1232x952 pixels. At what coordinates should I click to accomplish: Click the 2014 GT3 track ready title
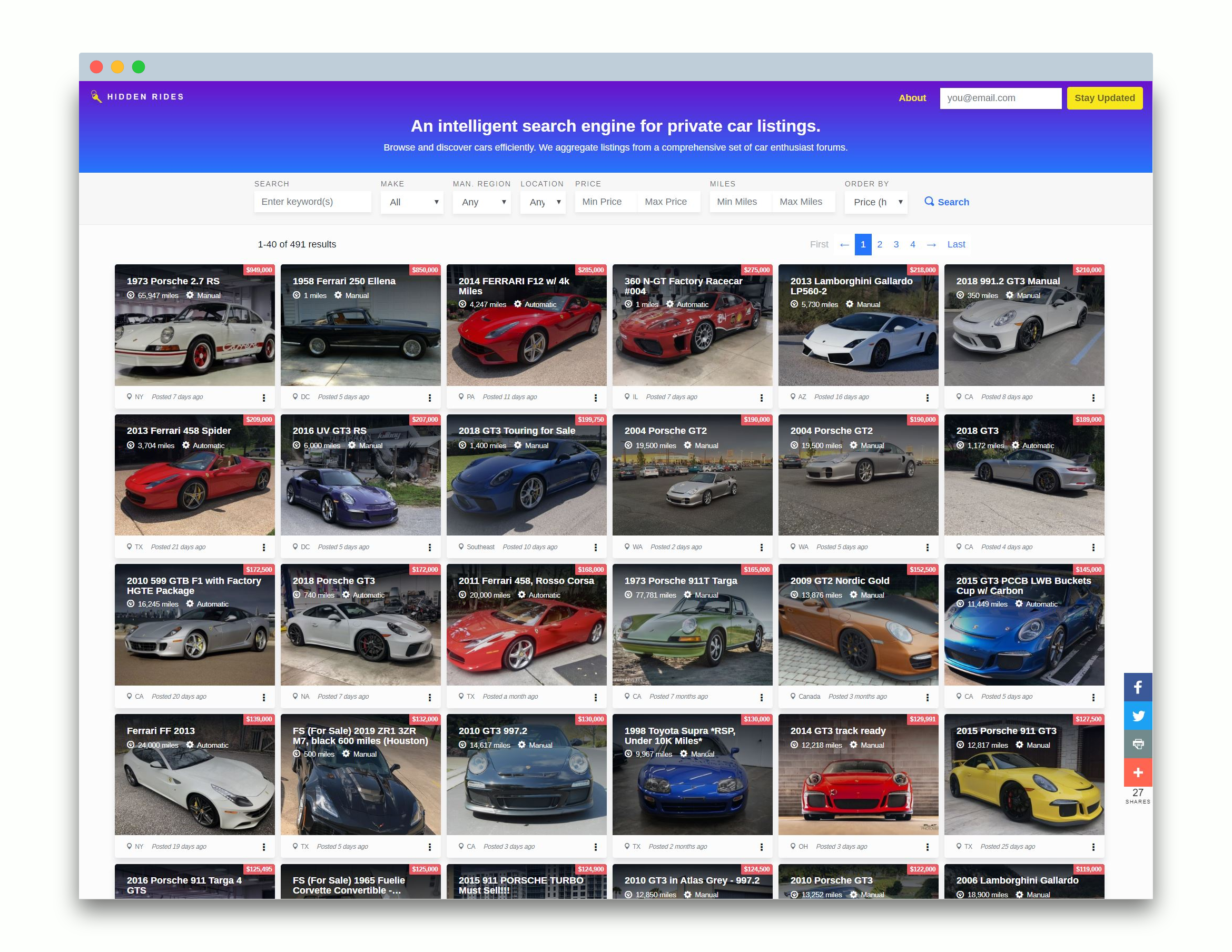pyautogui.click(x=837, y=730)
